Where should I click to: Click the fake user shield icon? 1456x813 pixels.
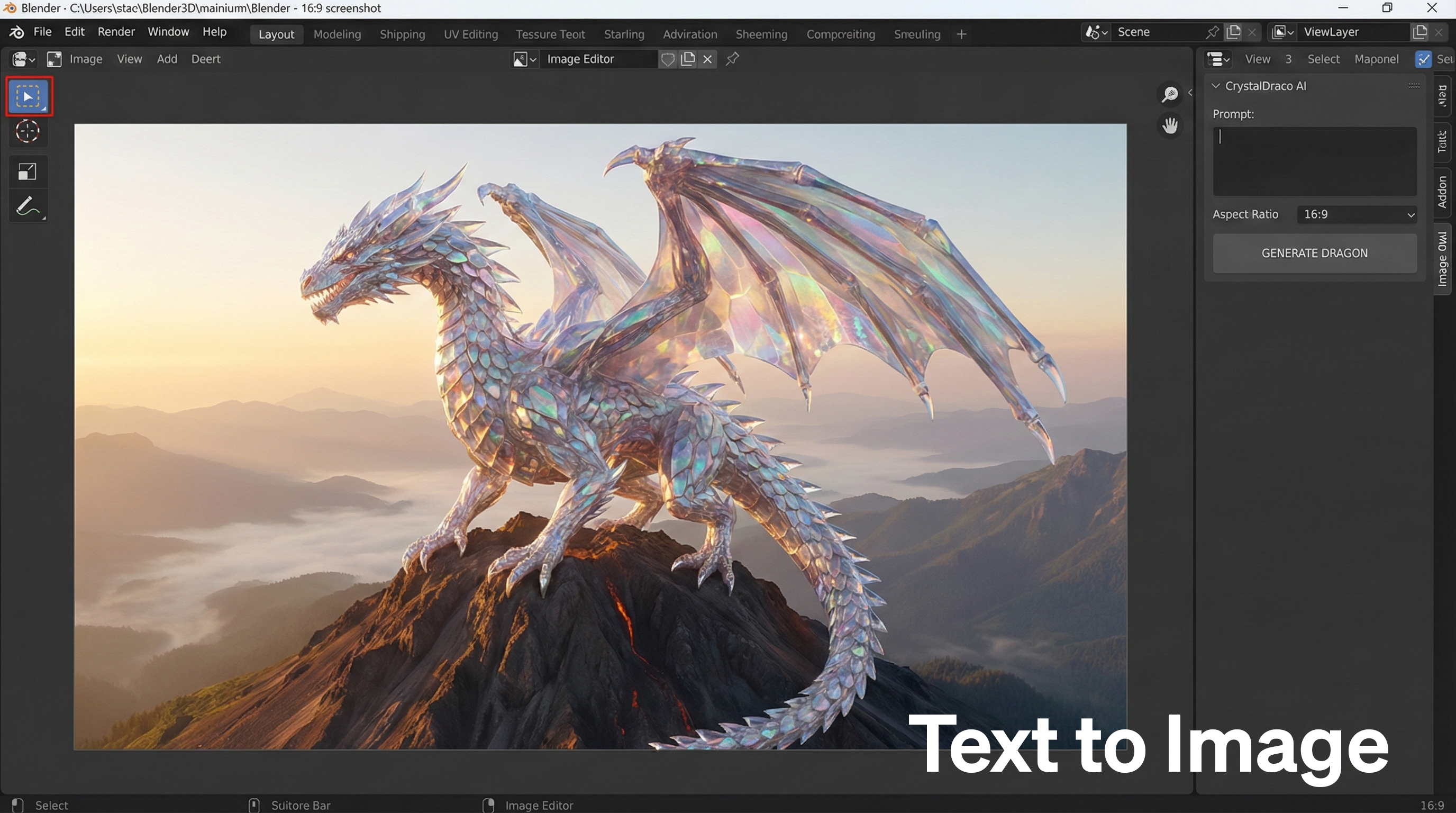[x=668, y=59]
